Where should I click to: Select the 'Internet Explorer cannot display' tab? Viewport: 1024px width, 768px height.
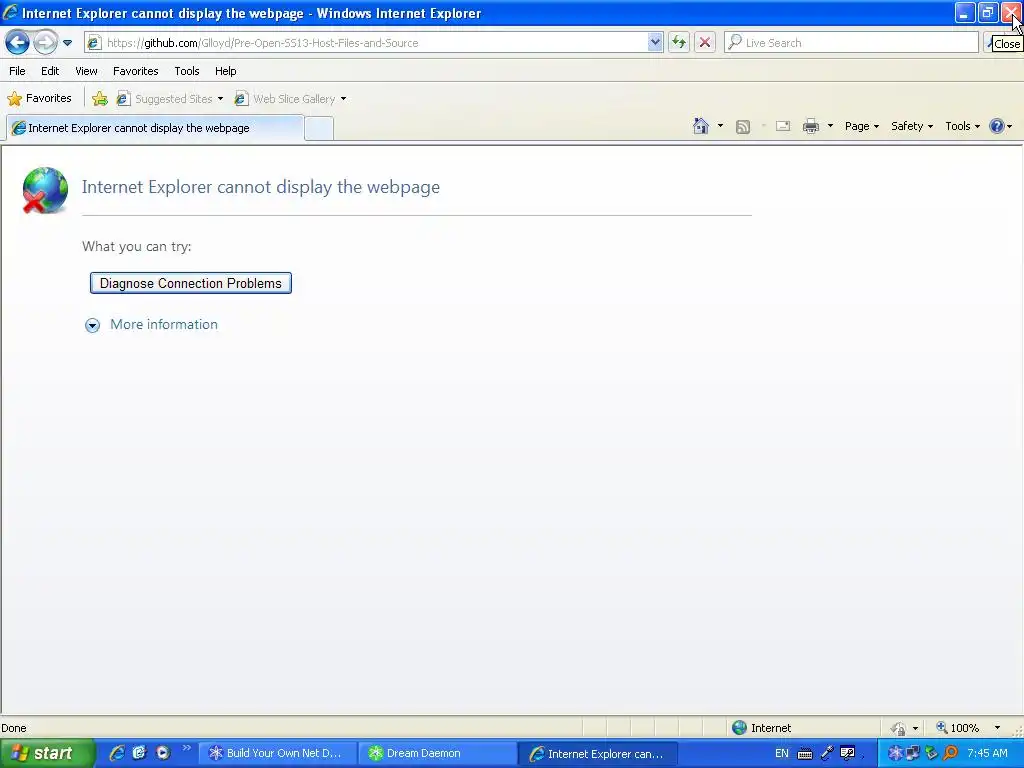click(155, 128)
